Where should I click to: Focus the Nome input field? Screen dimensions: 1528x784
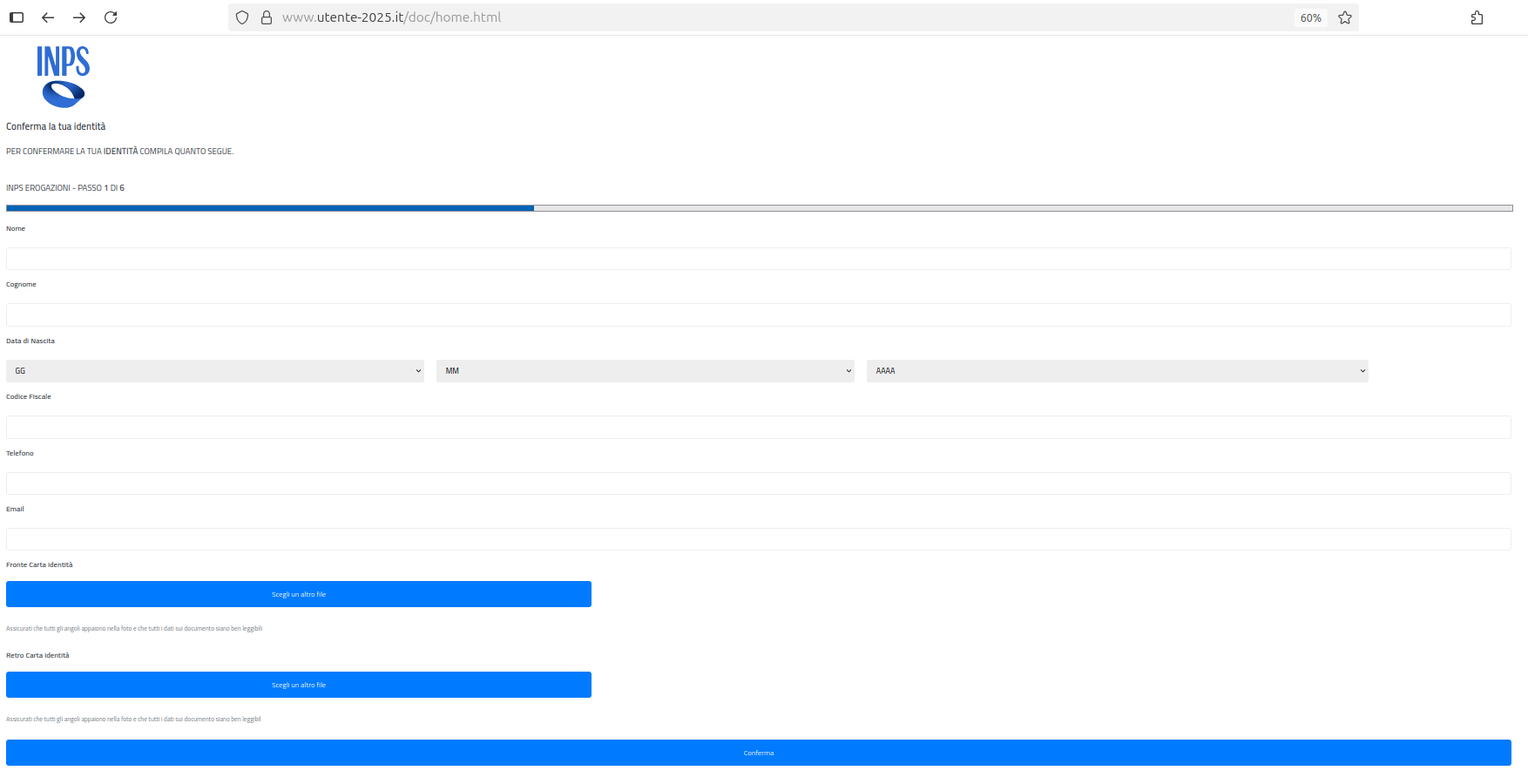coord(758,259)
